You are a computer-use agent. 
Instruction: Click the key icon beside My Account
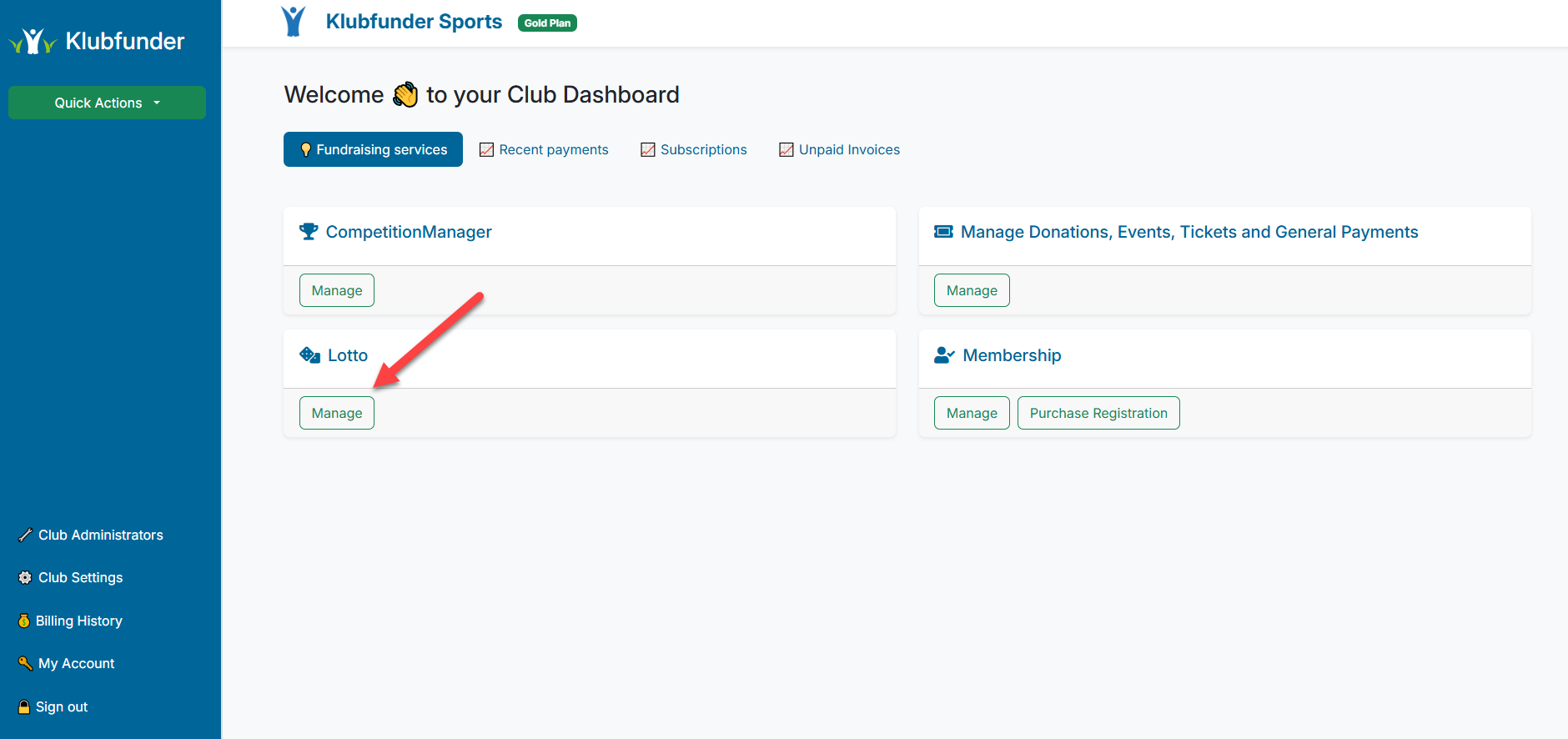pyautogui.click(x=25, y=664)
